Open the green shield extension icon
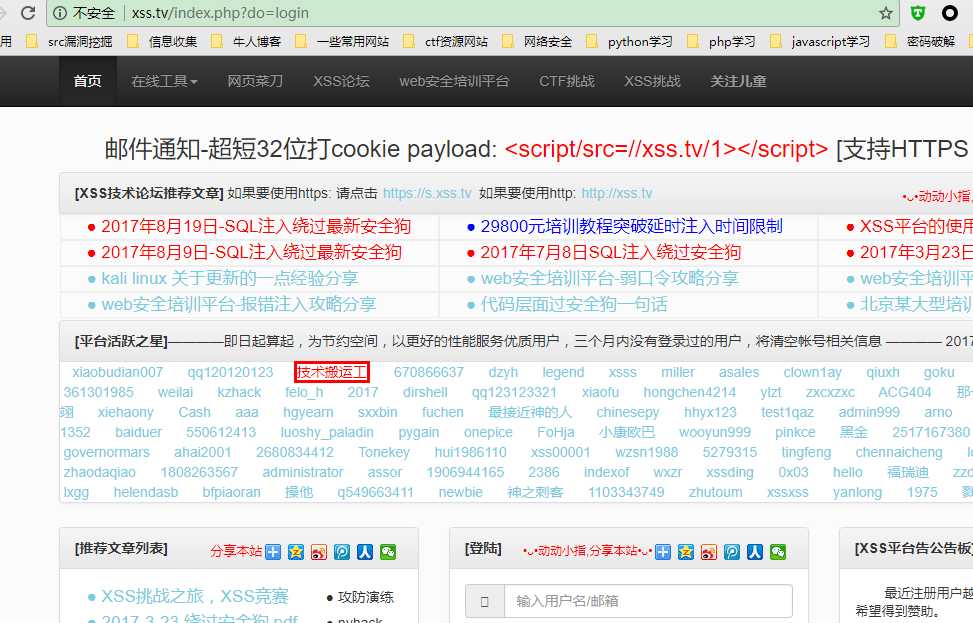This screenshot has height=623, width=973. [918, 13]
